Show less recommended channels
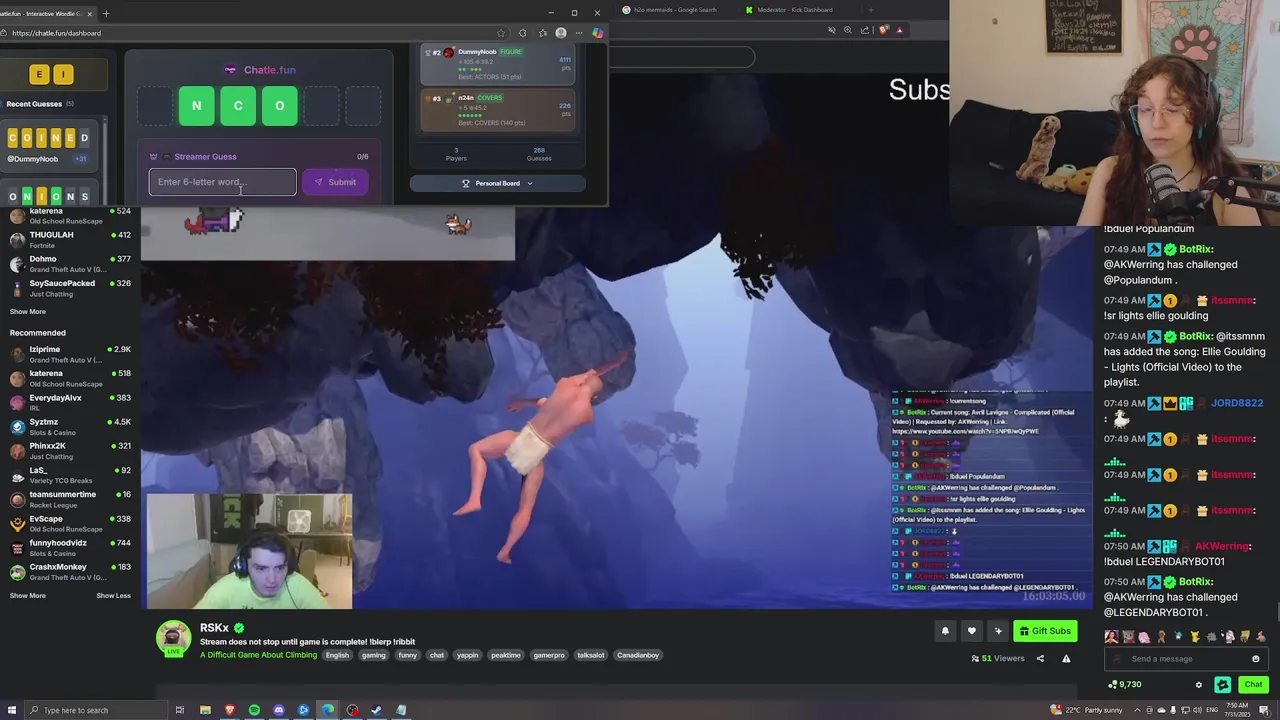Viewport: 1280px width, 720px height. tap(113, 596)
